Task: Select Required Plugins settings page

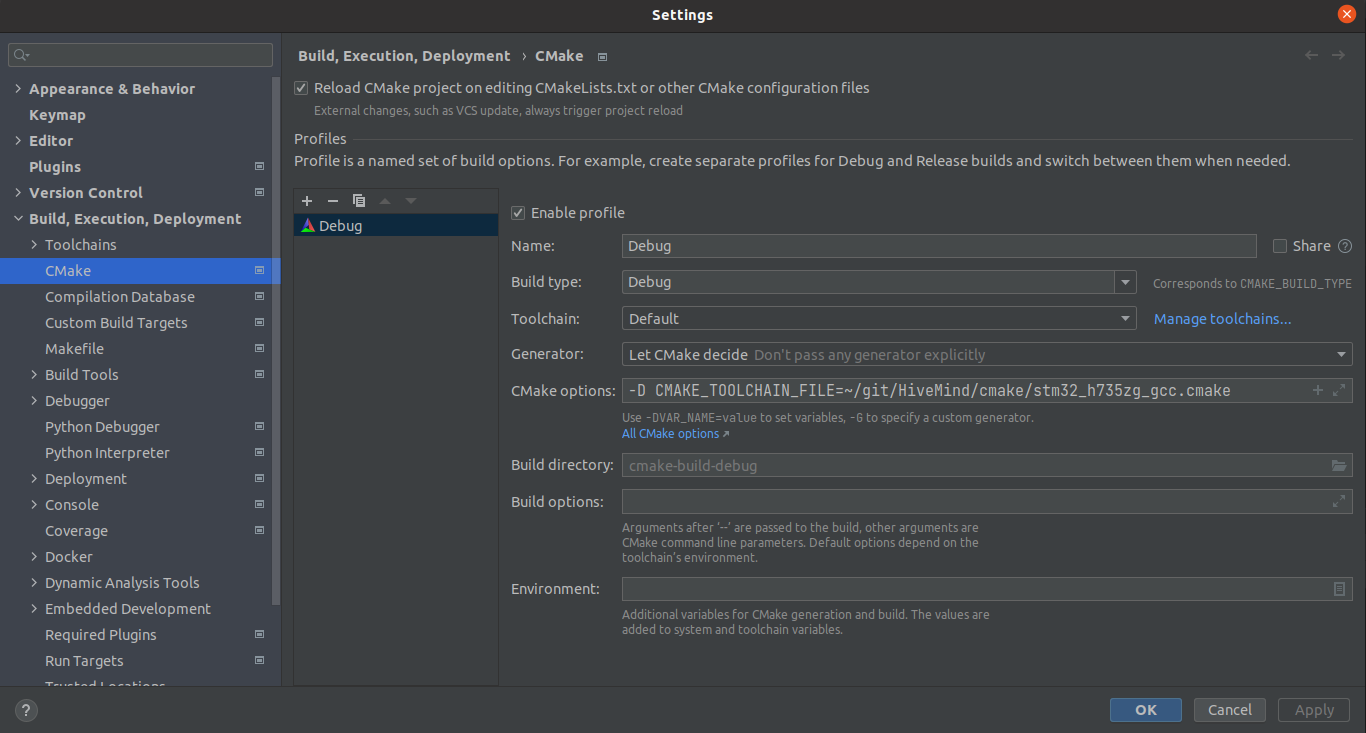Action: coord(101,635)
